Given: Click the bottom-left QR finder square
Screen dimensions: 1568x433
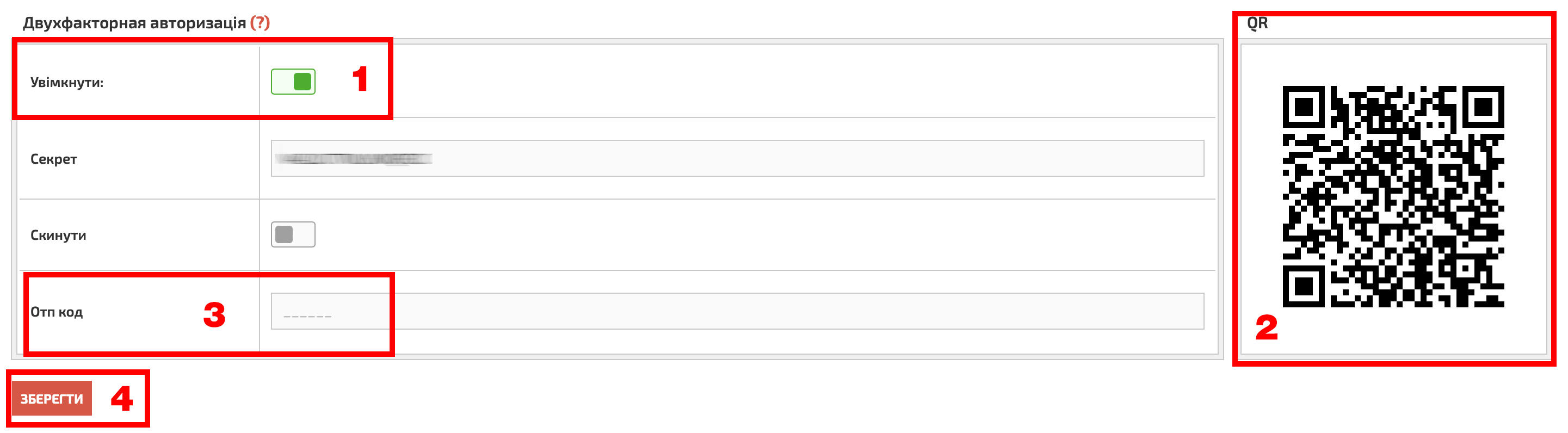Looking at the screenshot, I should tap(1304, 286).
